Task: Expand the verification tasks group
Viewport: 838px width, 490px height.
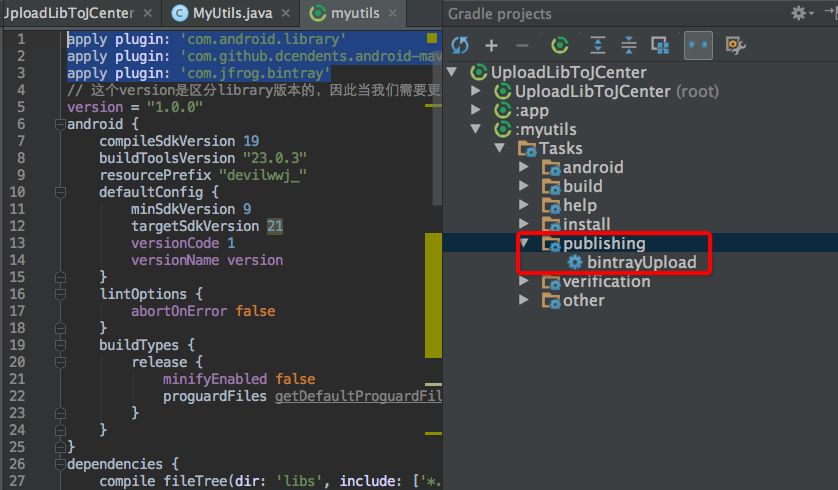Action: coord(524,281)
